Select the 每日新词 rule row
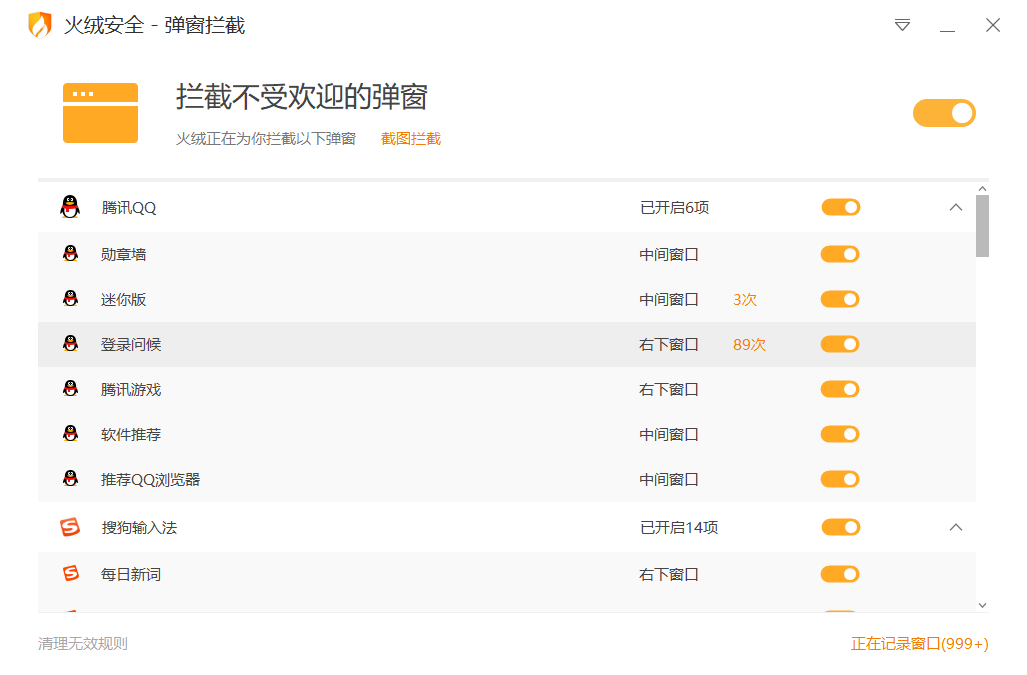Viewport: 1027px width, 675px height. point(507,574)
